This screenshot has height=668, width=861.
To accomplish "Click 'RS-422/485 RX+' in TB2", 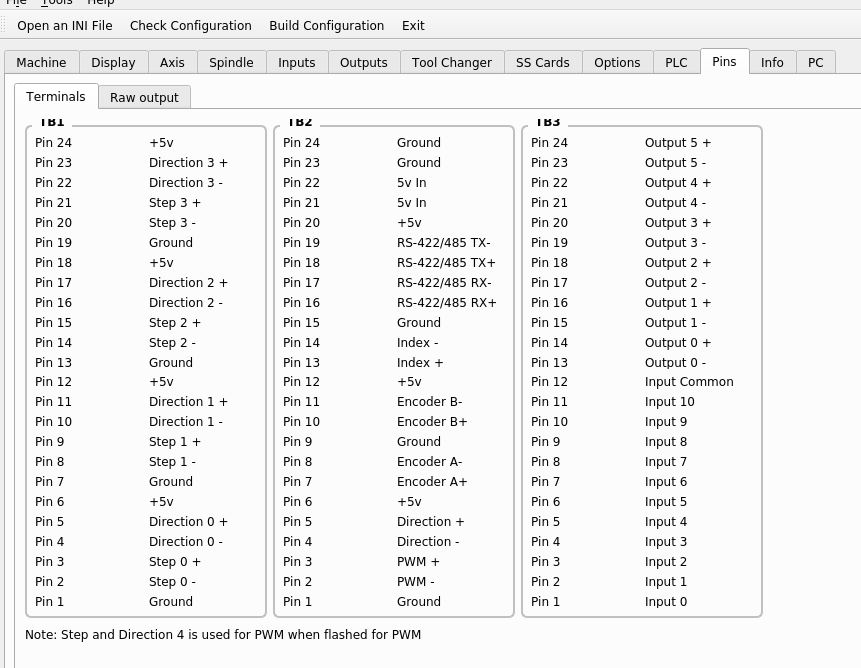I will [x=447, y=302].
